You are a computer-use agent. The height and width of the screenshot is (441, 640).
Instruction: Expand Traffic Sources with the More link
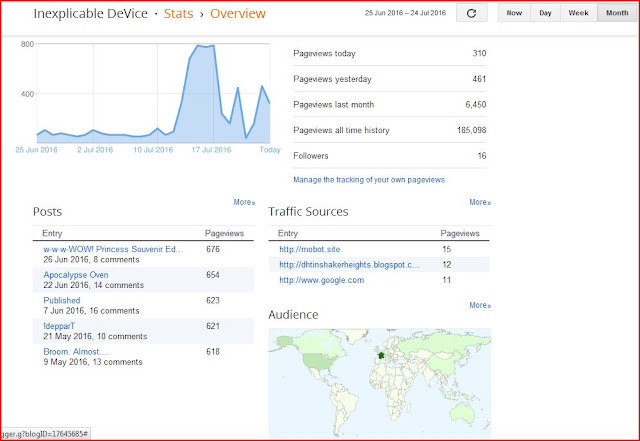click(x=480, y=202)
